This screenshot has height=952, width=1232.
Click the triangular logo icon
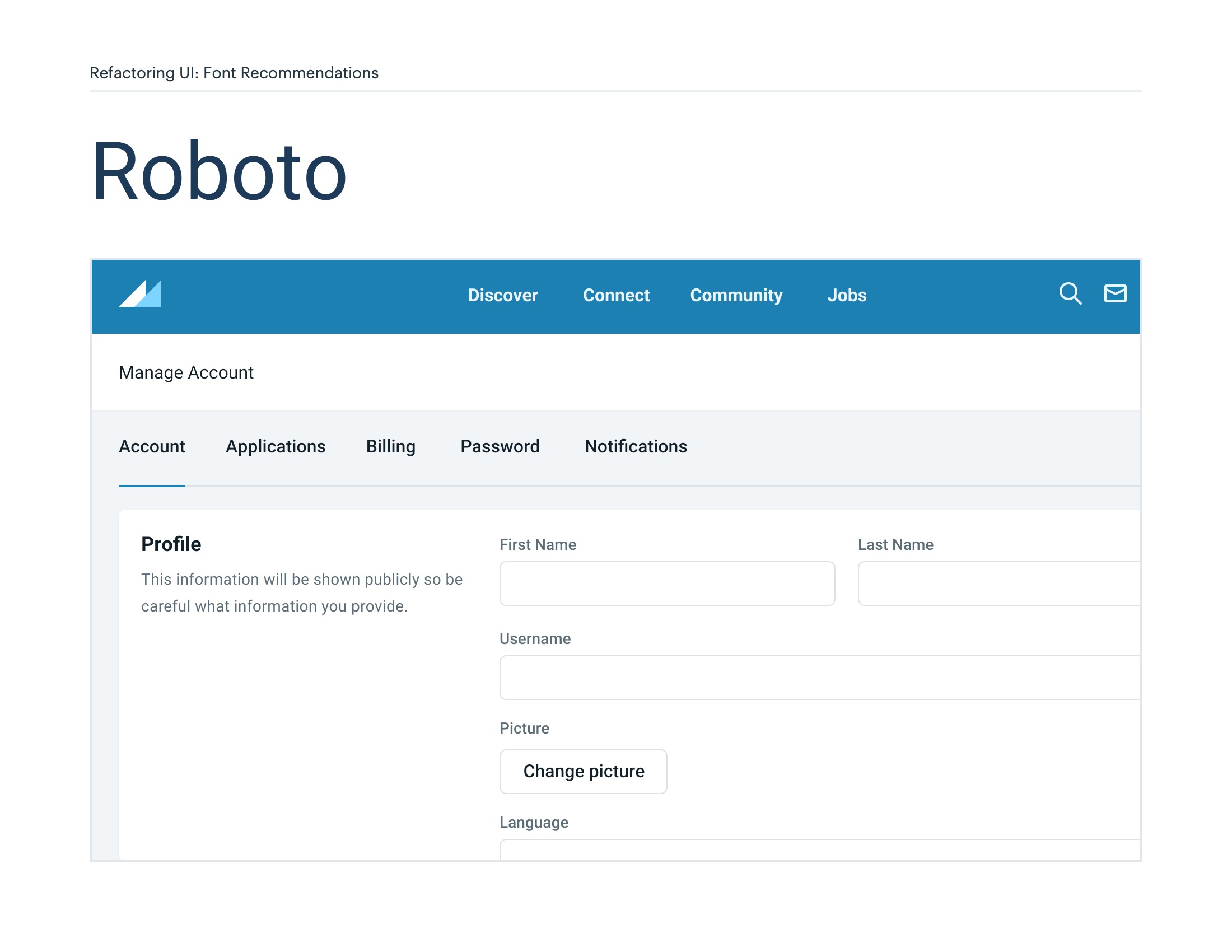pos(140,294)
